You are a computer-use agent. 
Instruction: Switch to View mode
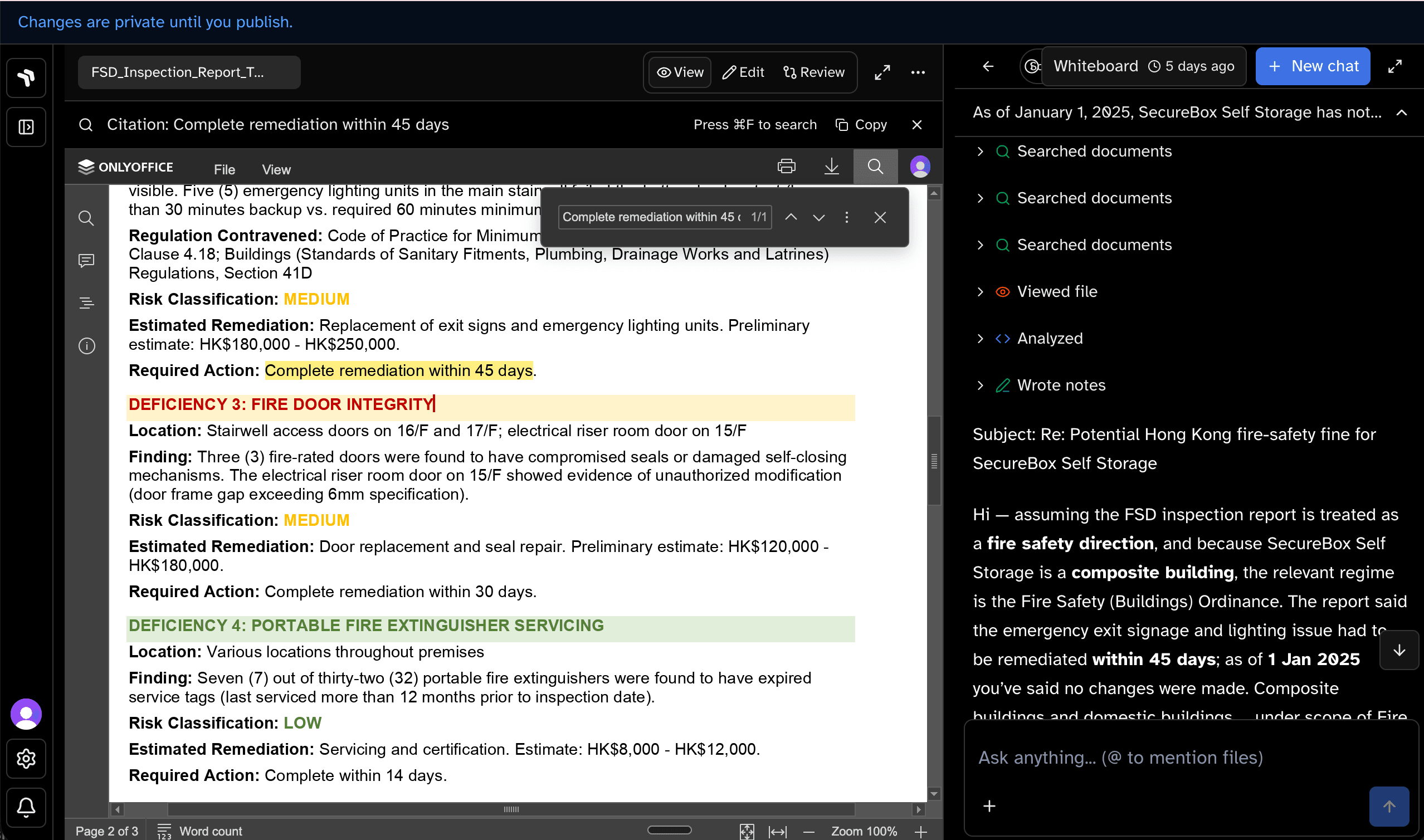click(680, 72)
